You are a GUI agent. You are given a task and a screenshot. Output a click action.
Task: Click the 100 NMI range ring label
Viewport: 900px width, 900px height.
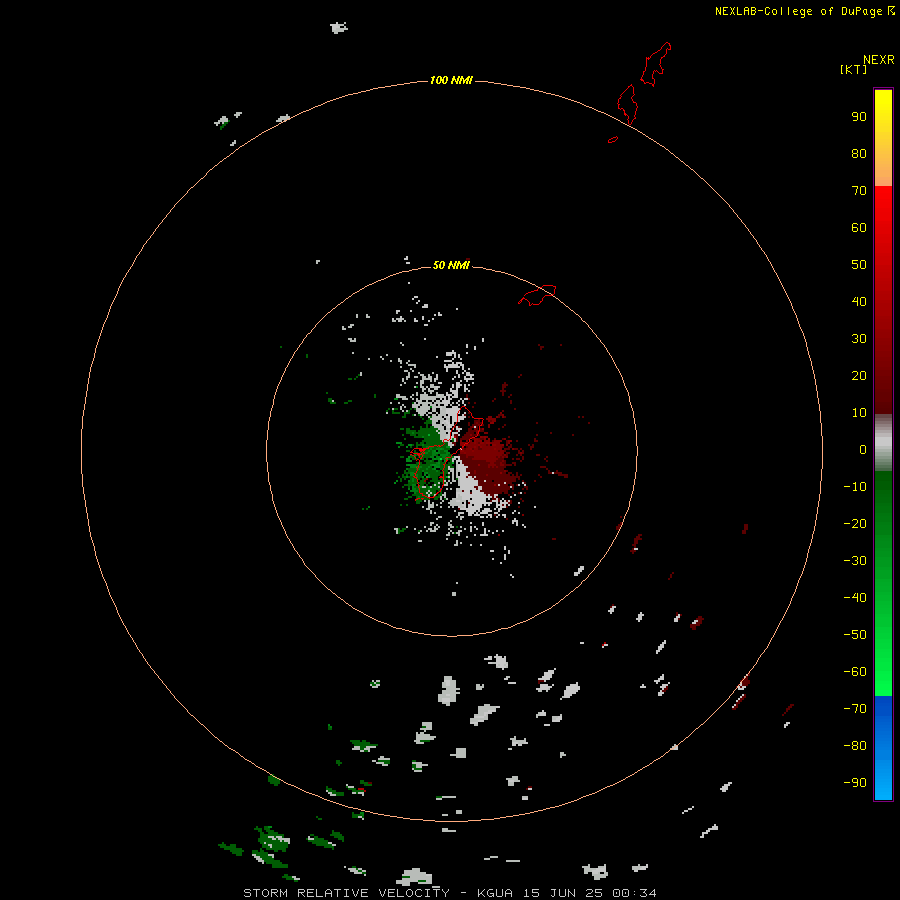451,80
